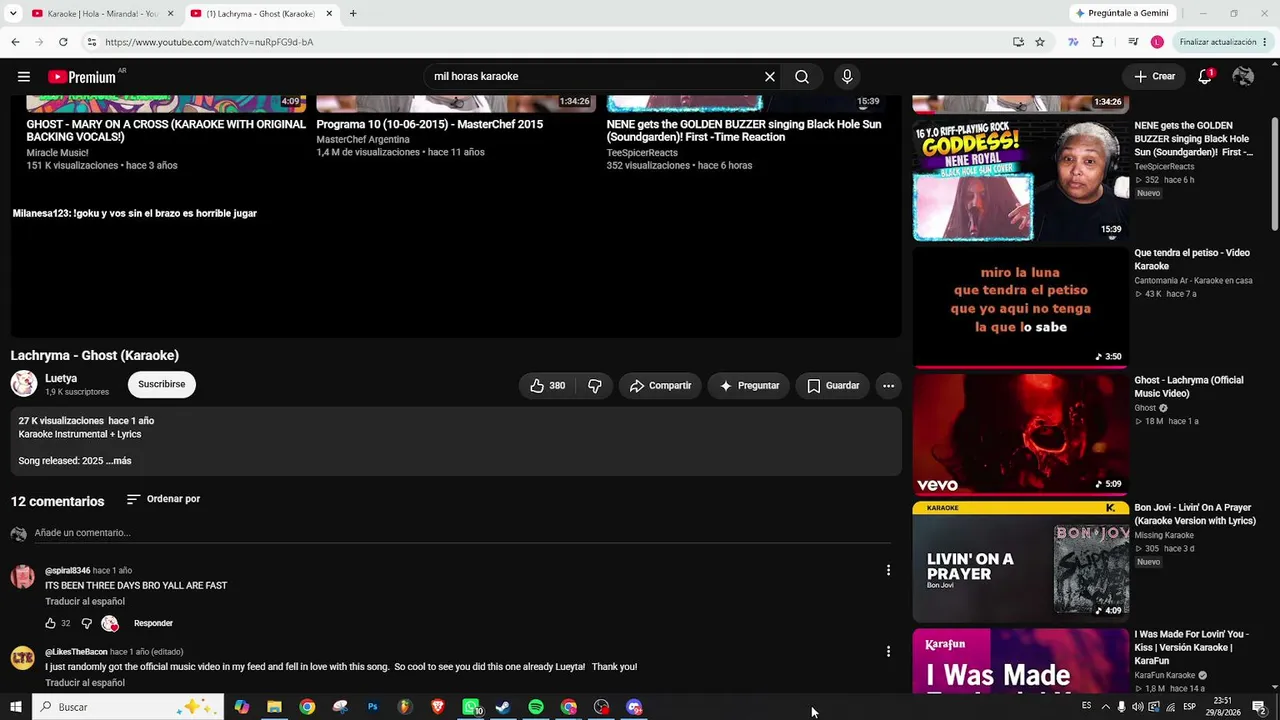View site information for youtube.com

tap(91, 42)
